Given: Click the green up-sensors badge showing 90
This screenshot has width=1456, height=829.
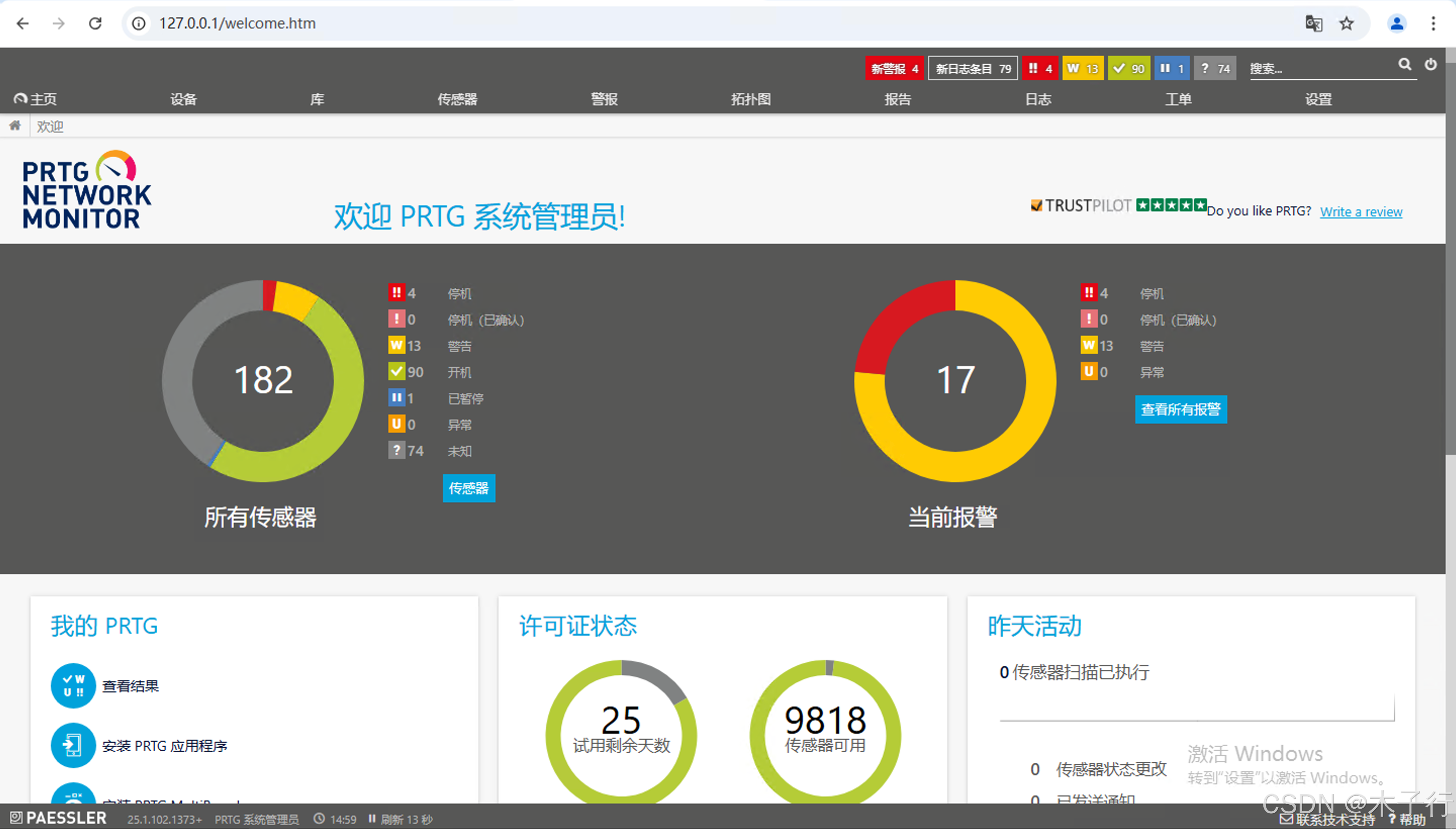Looking at the screenshot, I should 1128,68.
